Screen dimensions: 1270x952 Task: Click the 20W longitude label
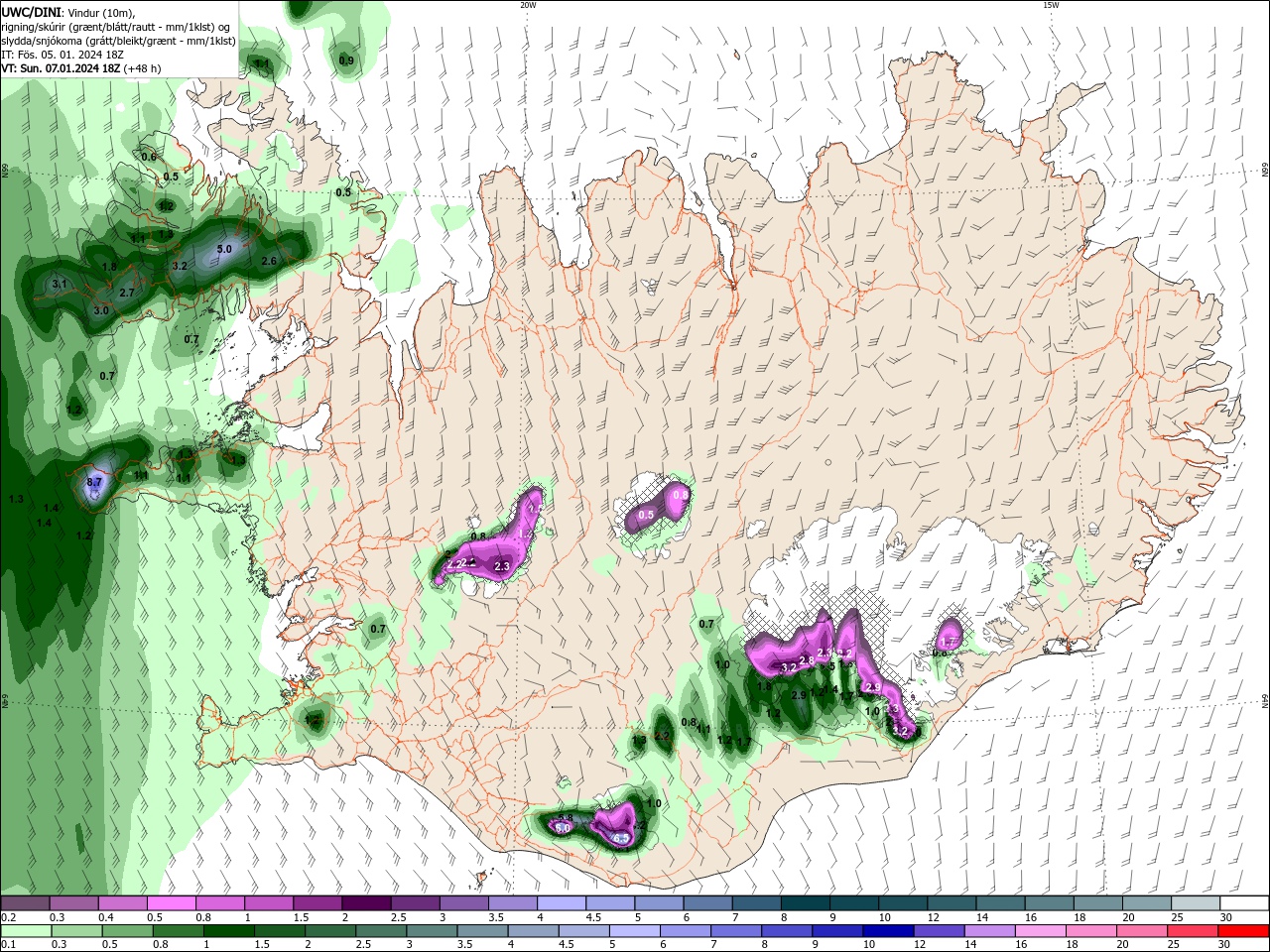(x=528, y=5)
